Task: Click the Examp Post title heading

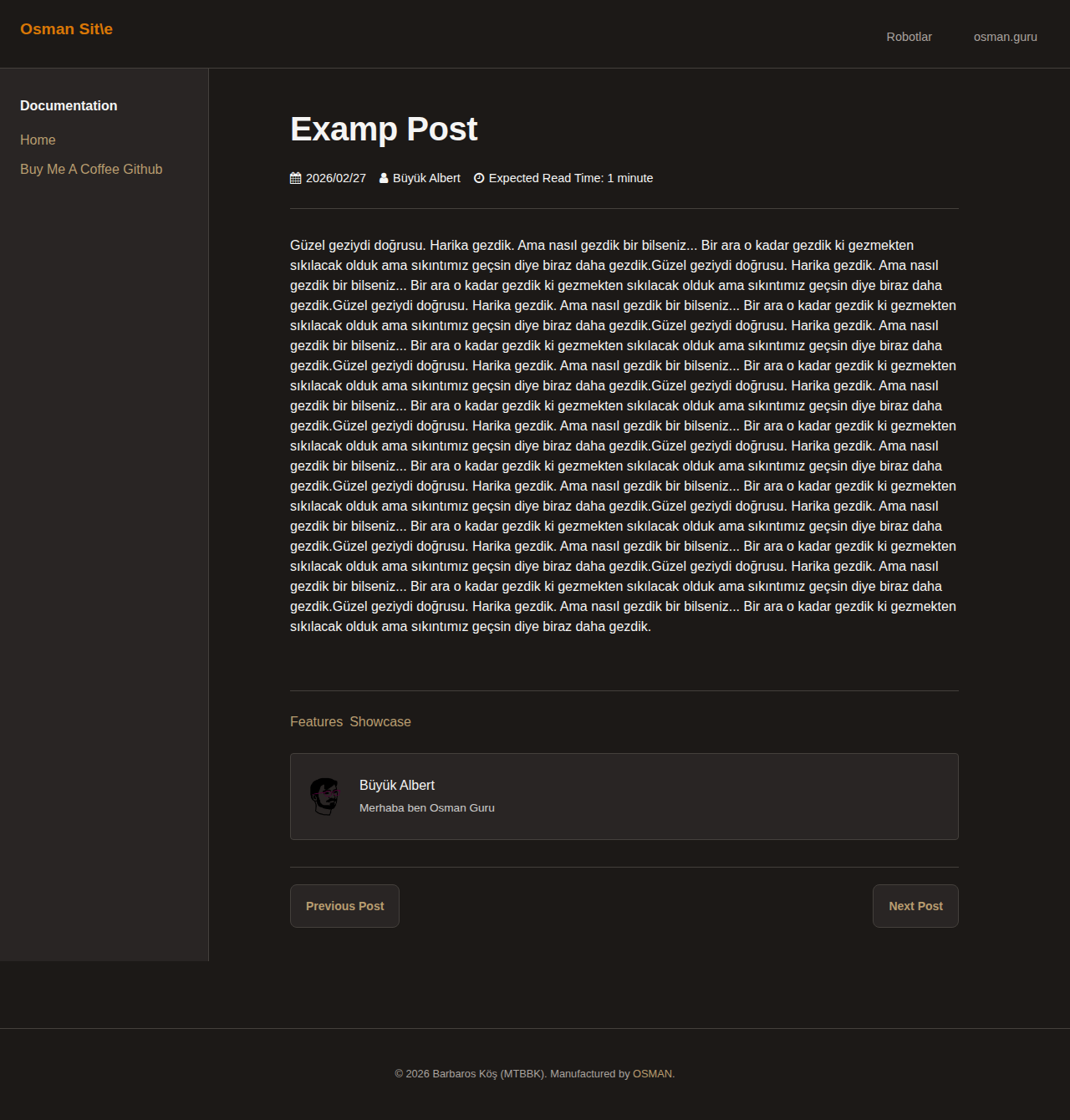Action: [384, 129]
